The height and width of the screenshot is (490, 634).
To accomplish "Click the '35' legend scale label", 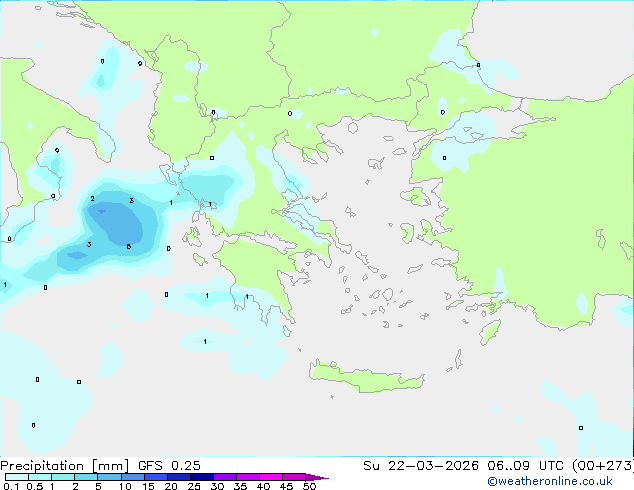I will coord(240,486).
